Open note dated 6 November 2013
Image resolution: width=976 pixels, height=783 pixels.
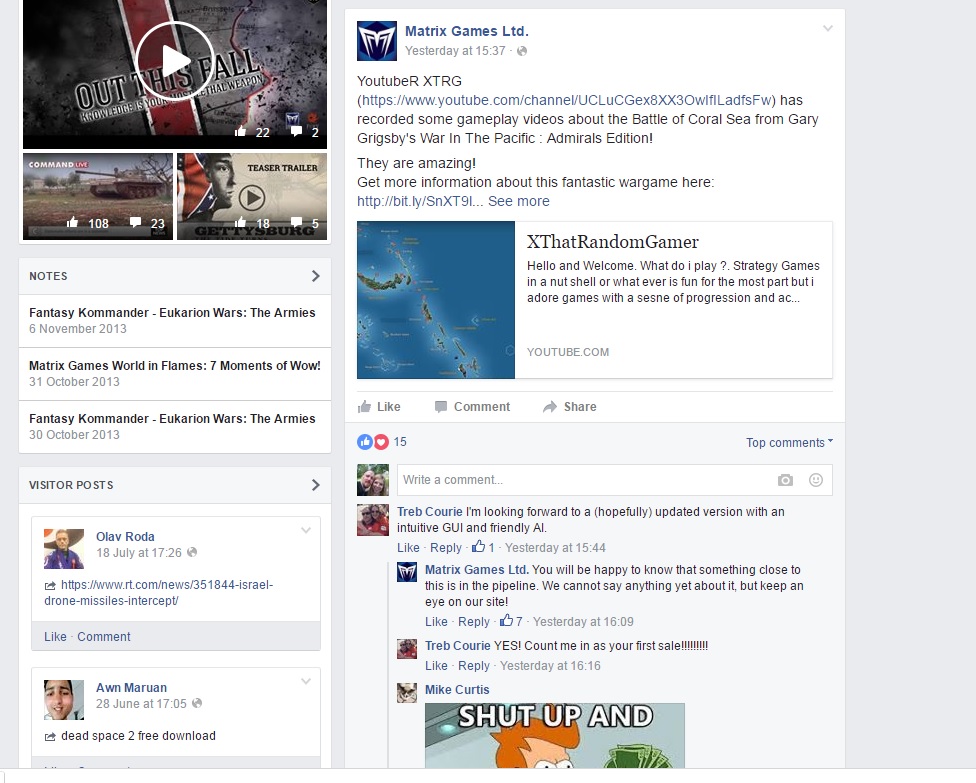[x=172, y=312]
